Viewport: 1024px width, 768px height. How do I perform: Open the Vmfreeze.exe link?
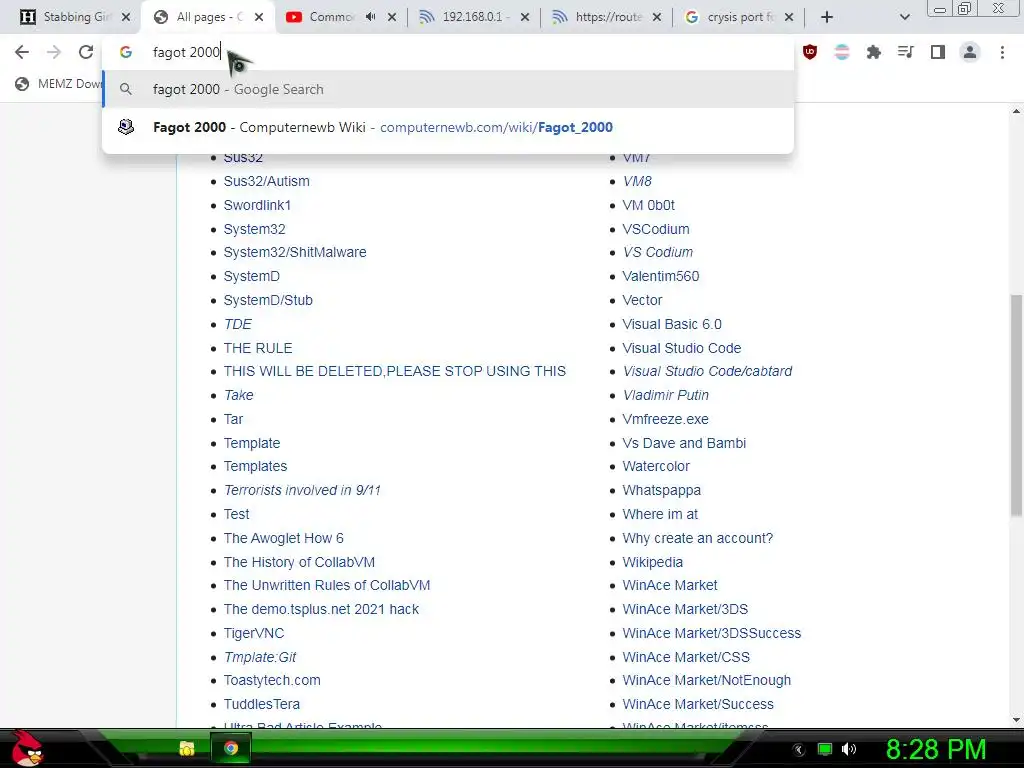(665, 419)
